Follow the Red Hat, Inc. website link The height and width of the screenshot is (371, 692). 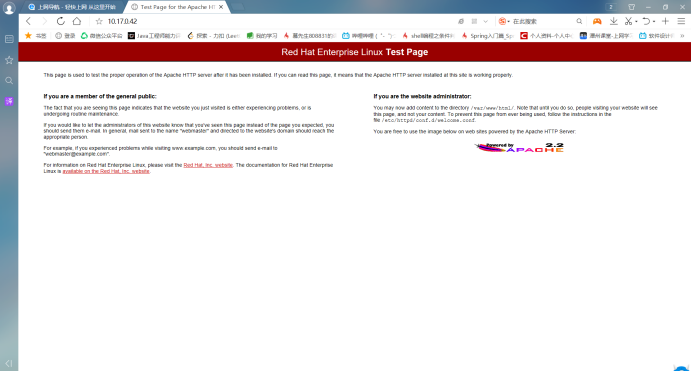tap(208, 165)
